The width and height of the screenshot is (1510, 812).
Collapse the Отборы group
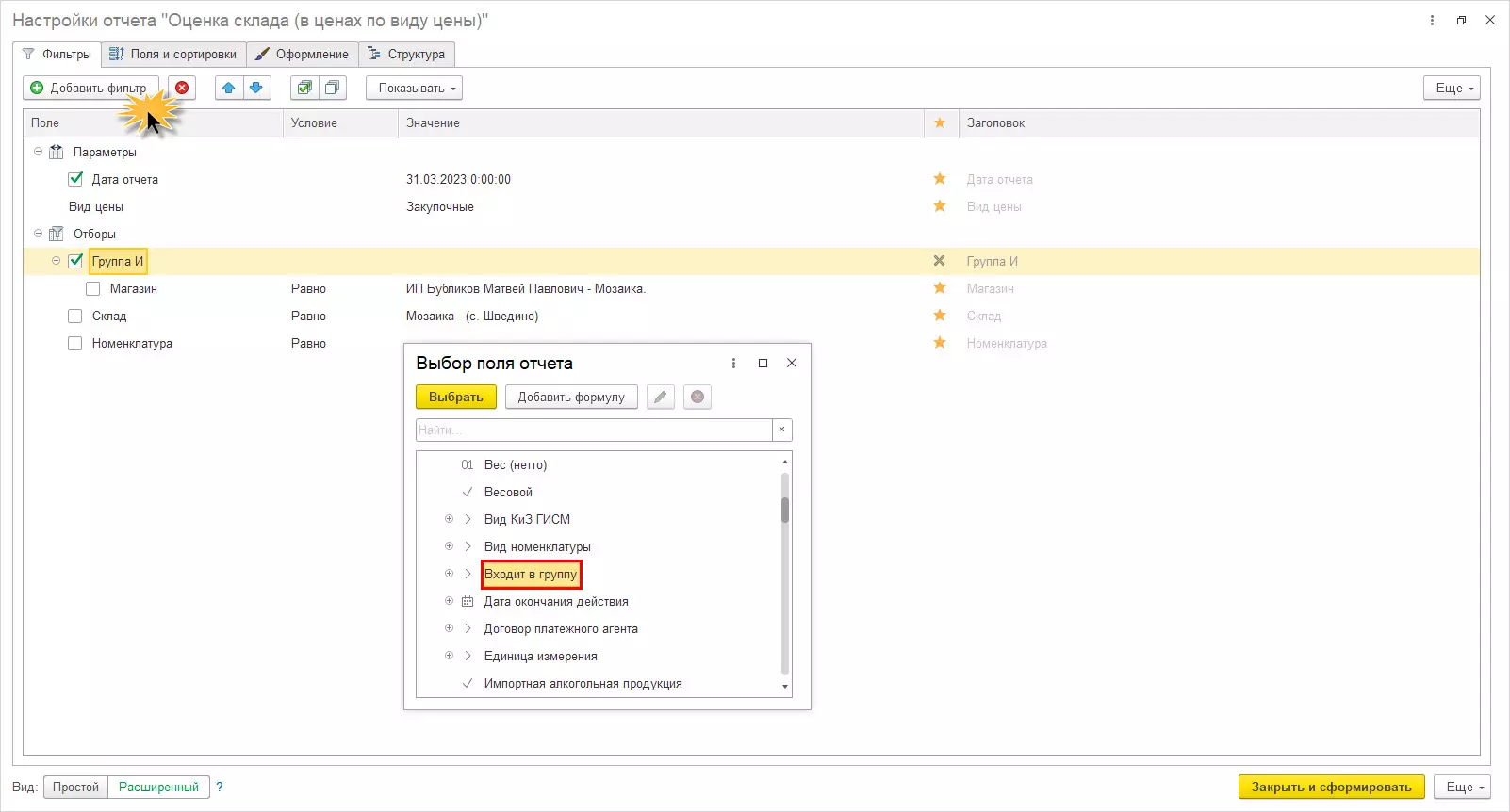tap(39, 234)
